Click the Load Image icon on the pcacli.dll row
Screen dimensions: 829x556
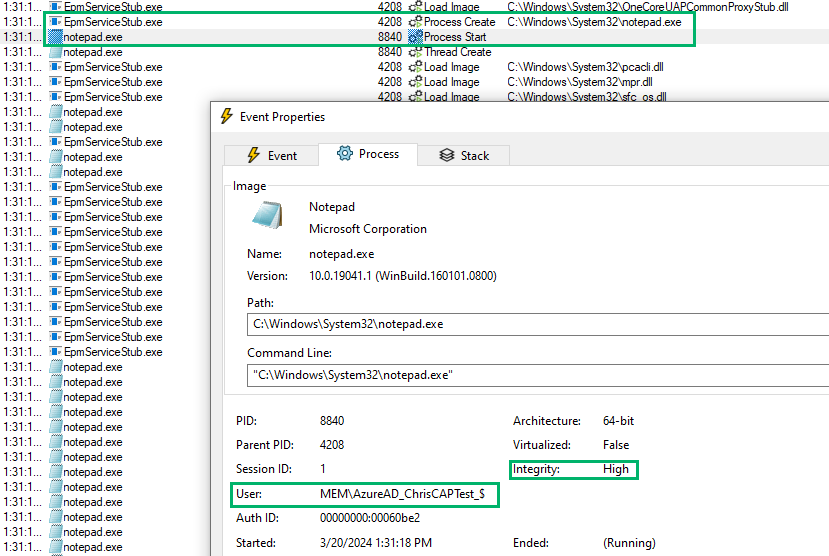(416, 67)
